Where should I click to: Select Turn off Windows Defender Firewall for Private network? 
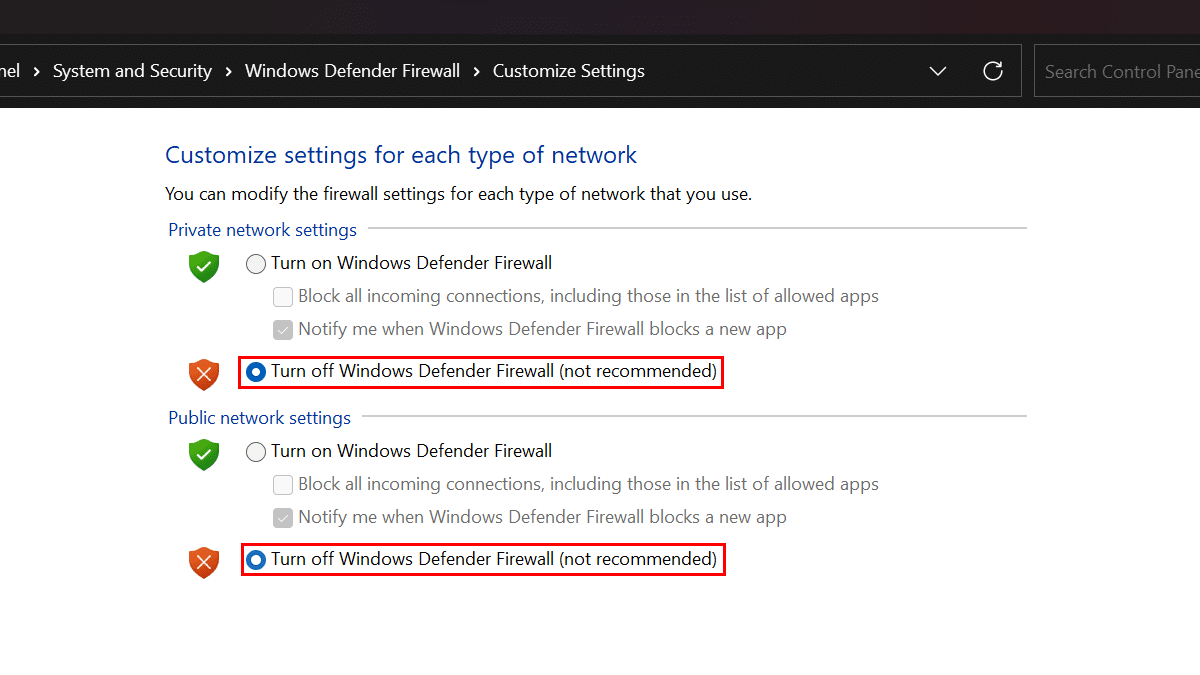[x=256, y=371]
